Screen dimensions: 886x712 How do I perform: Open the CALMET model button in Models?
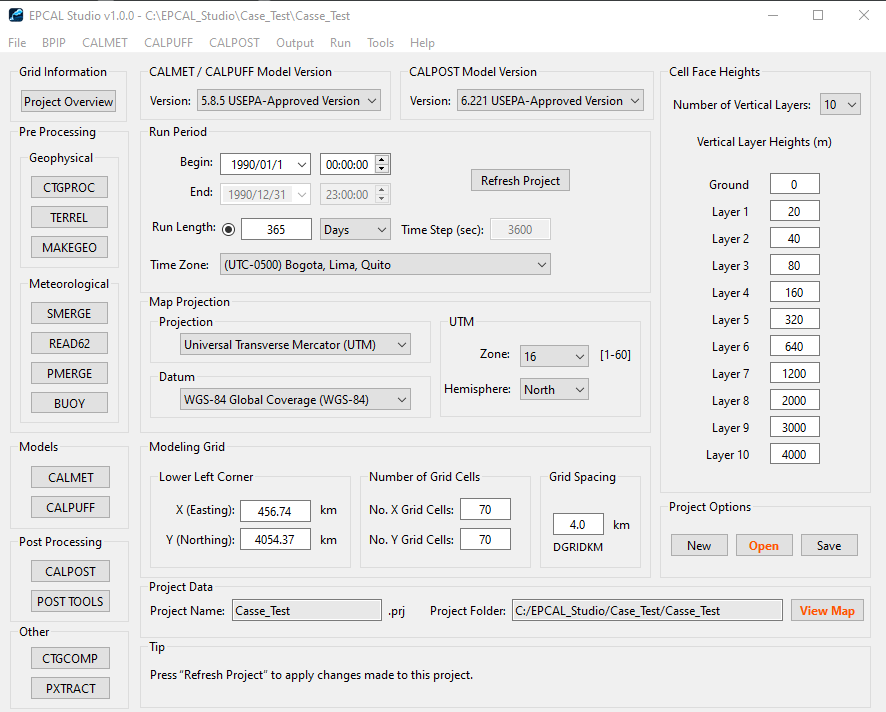click(x=71, y=477)
